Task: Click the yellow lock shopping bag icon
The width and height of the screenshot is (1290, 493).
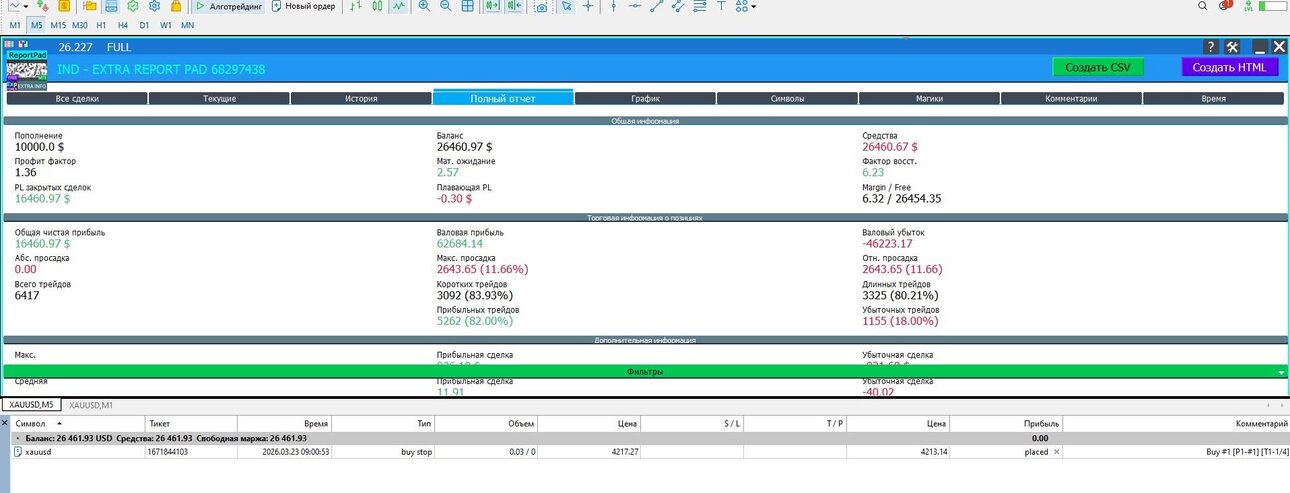Action: click(x=175, y=6)
